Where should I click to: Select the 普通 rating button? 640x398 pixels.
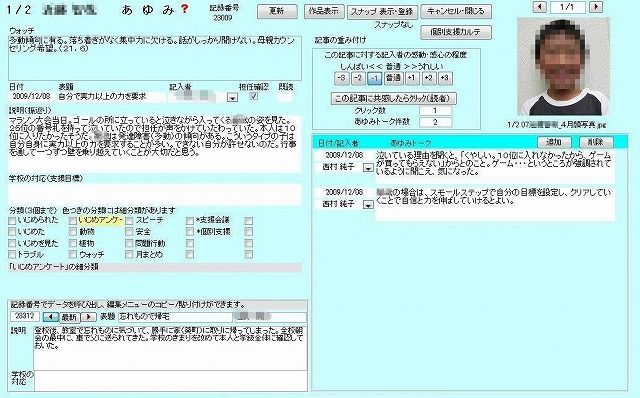(x=393, y=78)
